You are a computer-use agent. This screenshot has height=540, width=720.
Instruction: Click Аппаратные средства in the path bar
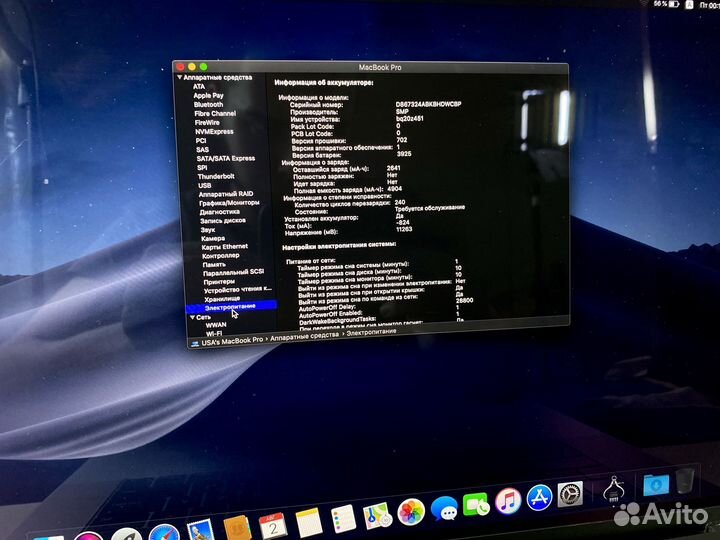(304, 336)
